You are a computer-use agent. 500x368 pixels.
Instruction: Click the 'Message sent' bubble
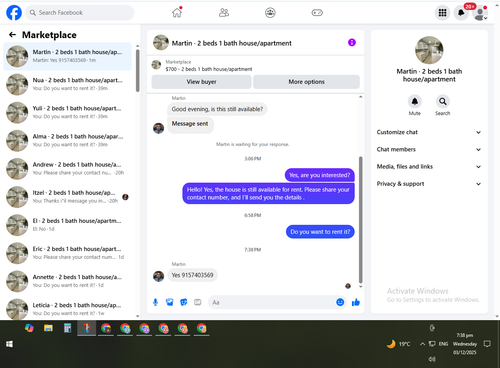tap(190, 124)
